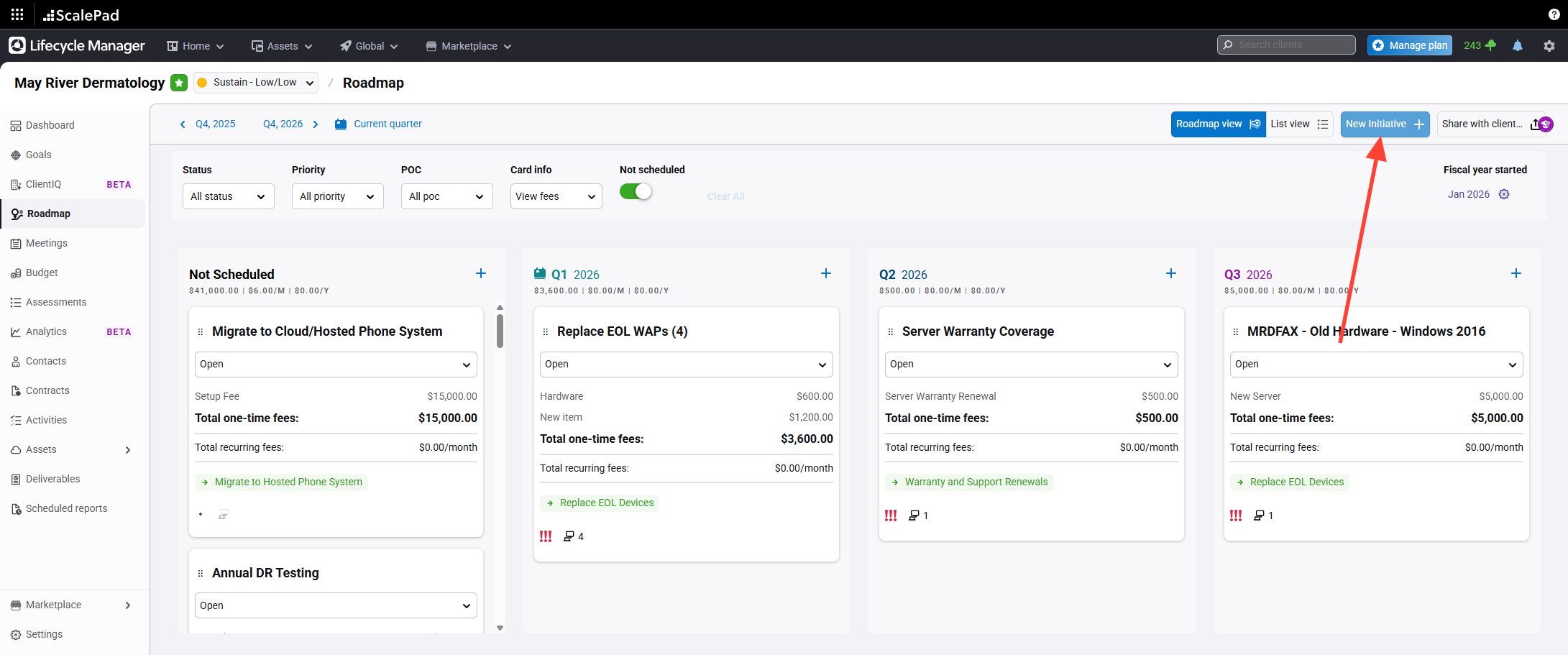Click the help question mark icon
Image resolution: width=1568 pixels, height=655 pixels.
[x=1554, y=14]
